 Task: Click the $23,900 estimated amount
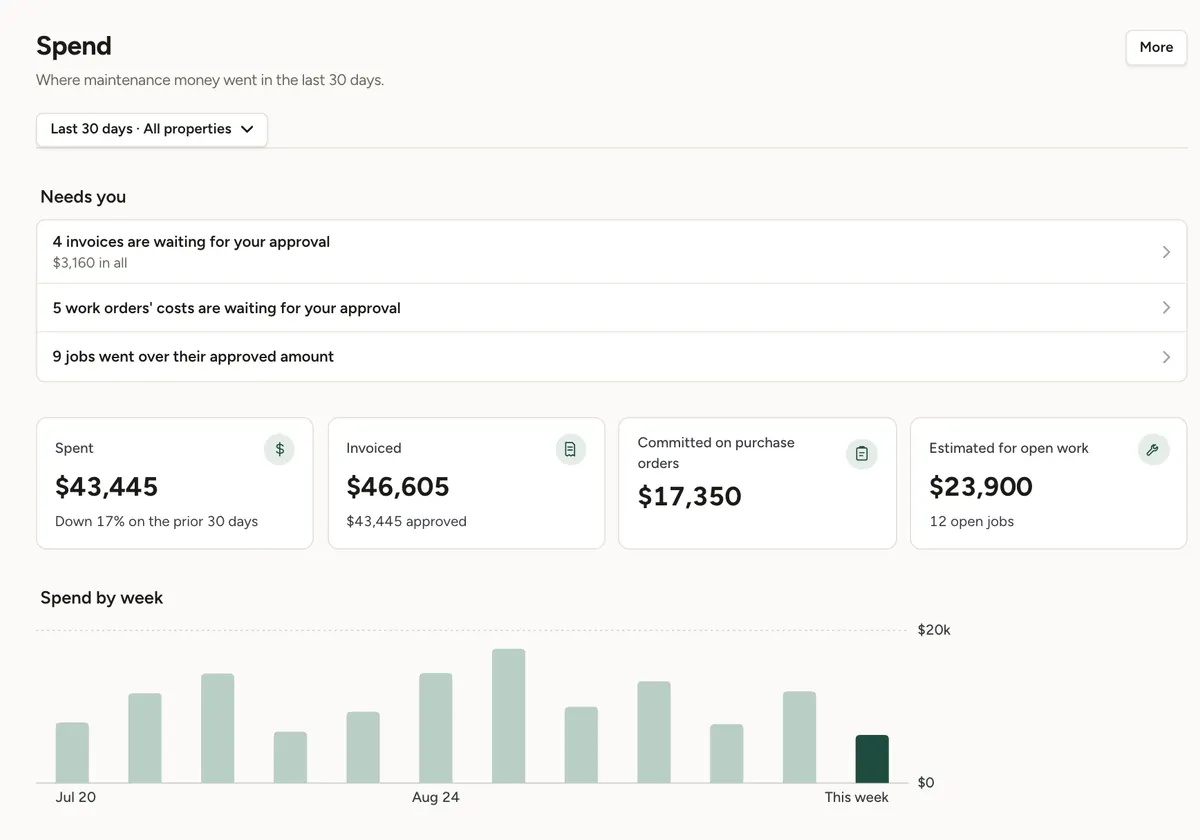tap(981, 487)
